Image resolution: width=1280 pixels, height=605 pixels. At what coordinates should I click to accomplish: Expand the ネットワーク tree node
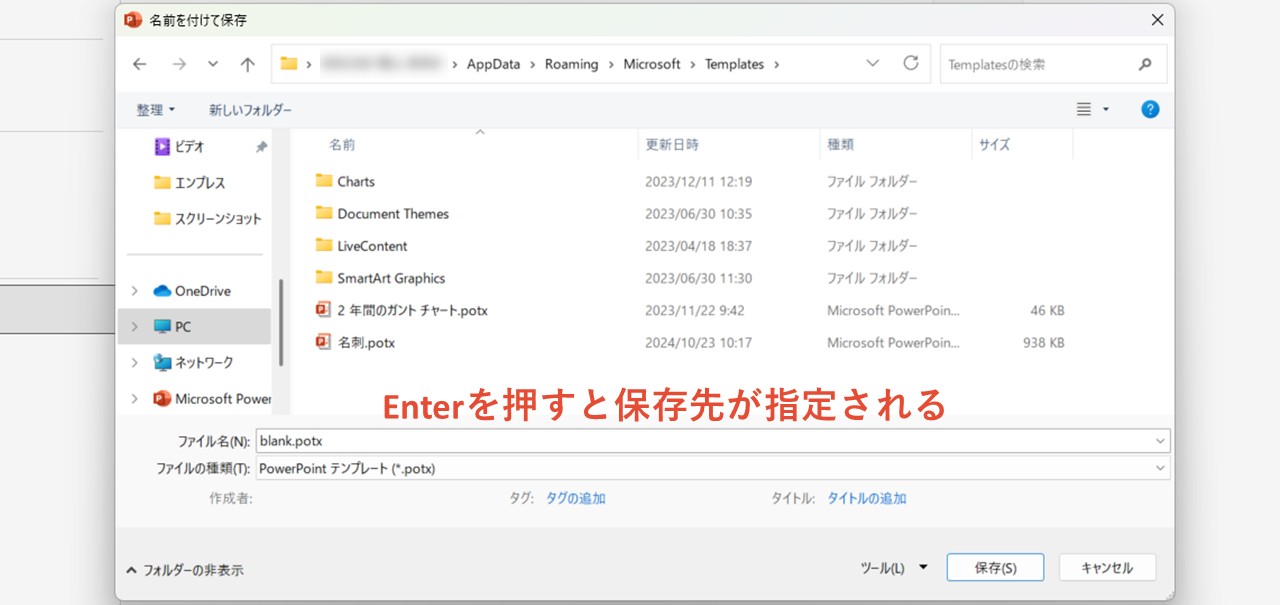point(135,363)
